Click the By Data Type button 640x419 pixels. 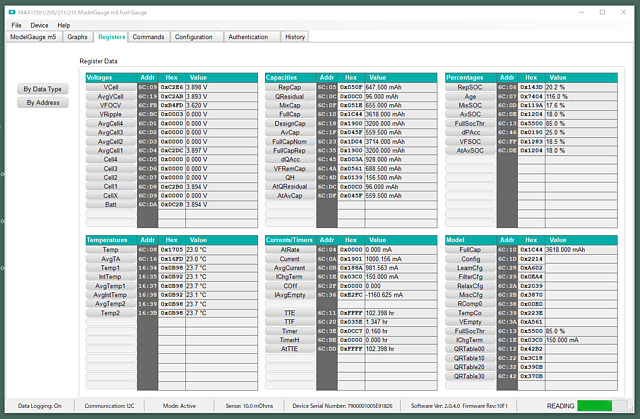(x=42, y=89)
